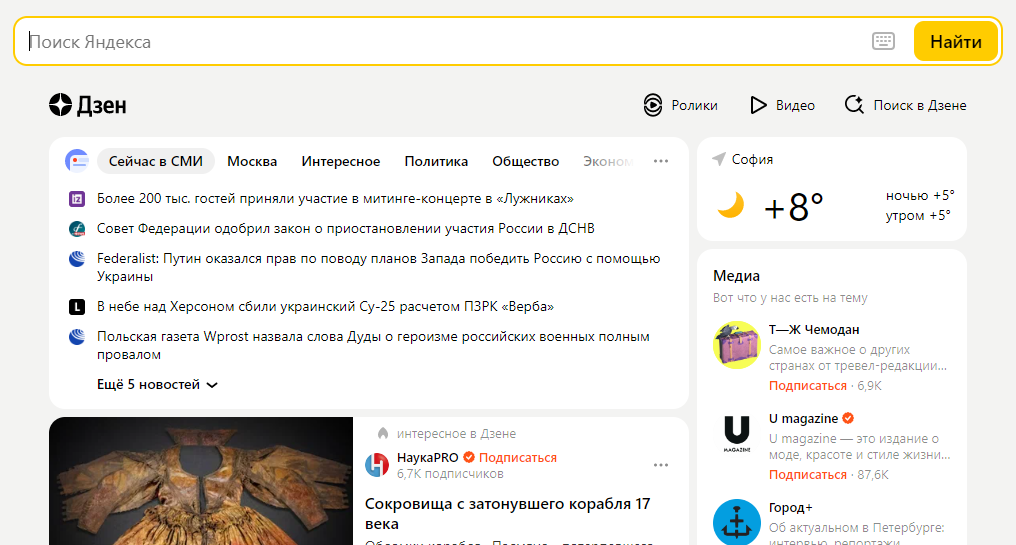This screenshot has height=545, width=1016.
Task: Click the утром +5° forecast
Action: coord(918,215)
